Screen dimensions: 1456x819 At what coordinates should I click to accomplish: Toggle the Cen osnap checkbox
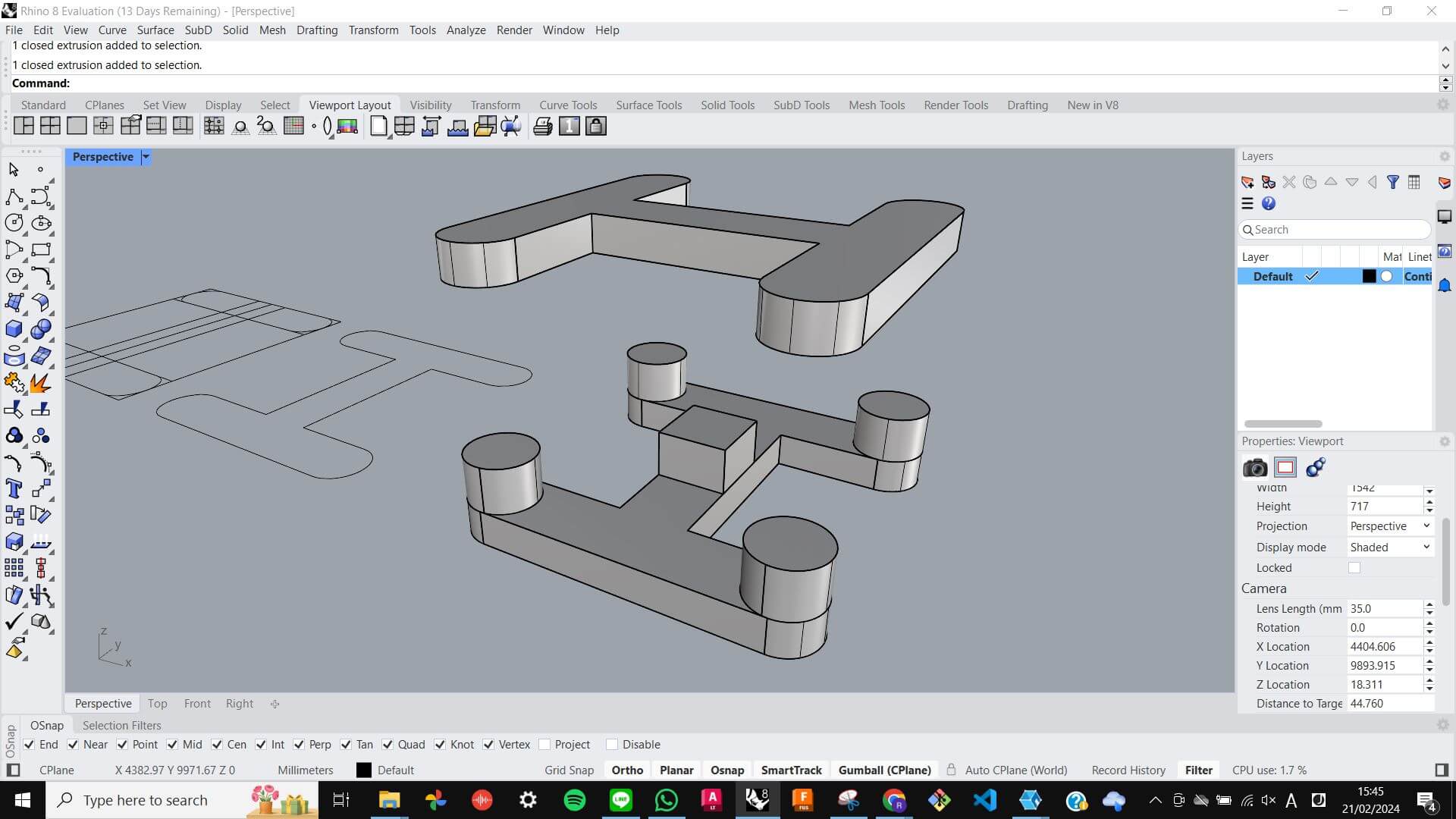click(x=217, y=745)
